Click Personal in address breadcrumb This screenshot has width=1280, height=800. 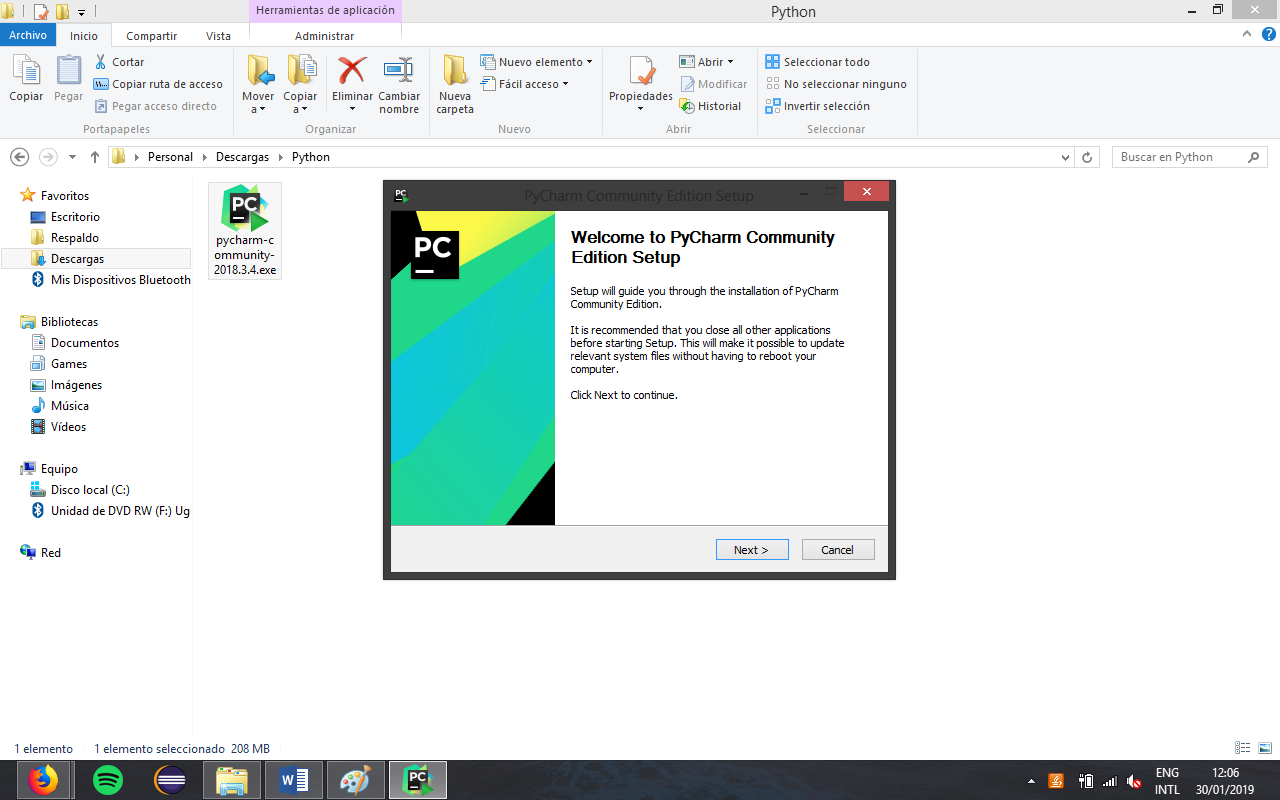[170, 157]
